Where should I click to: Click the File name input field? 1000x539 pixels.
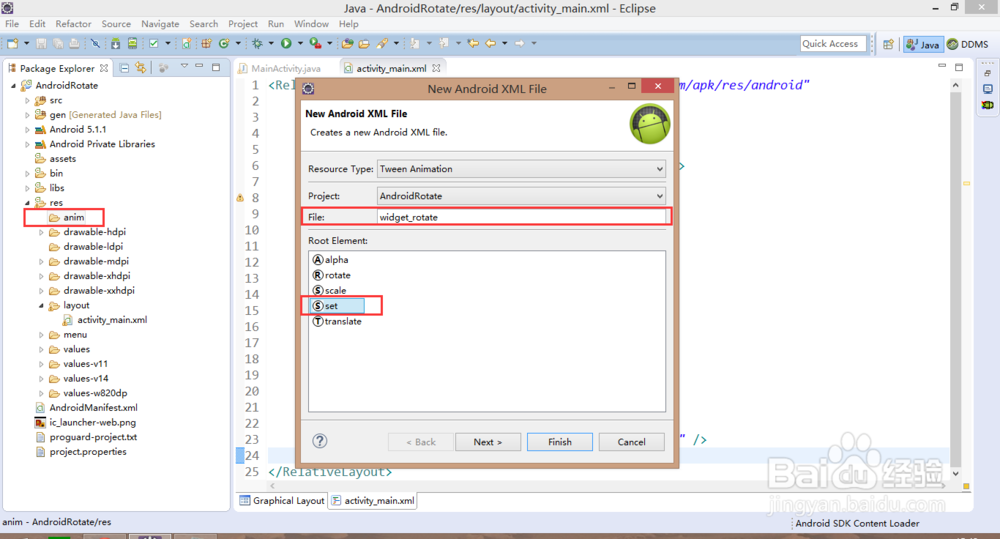coord(521,217)
